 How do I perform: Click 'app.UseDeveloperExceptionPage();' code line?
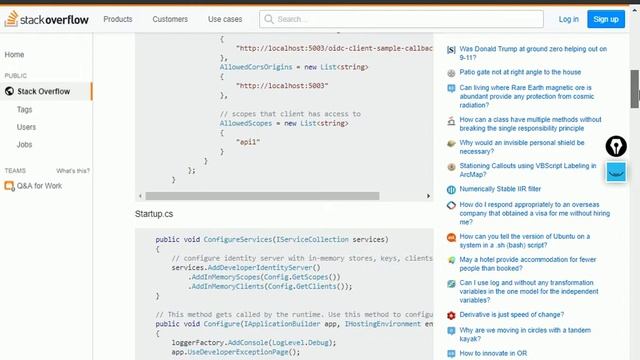[x=236, y=352]
